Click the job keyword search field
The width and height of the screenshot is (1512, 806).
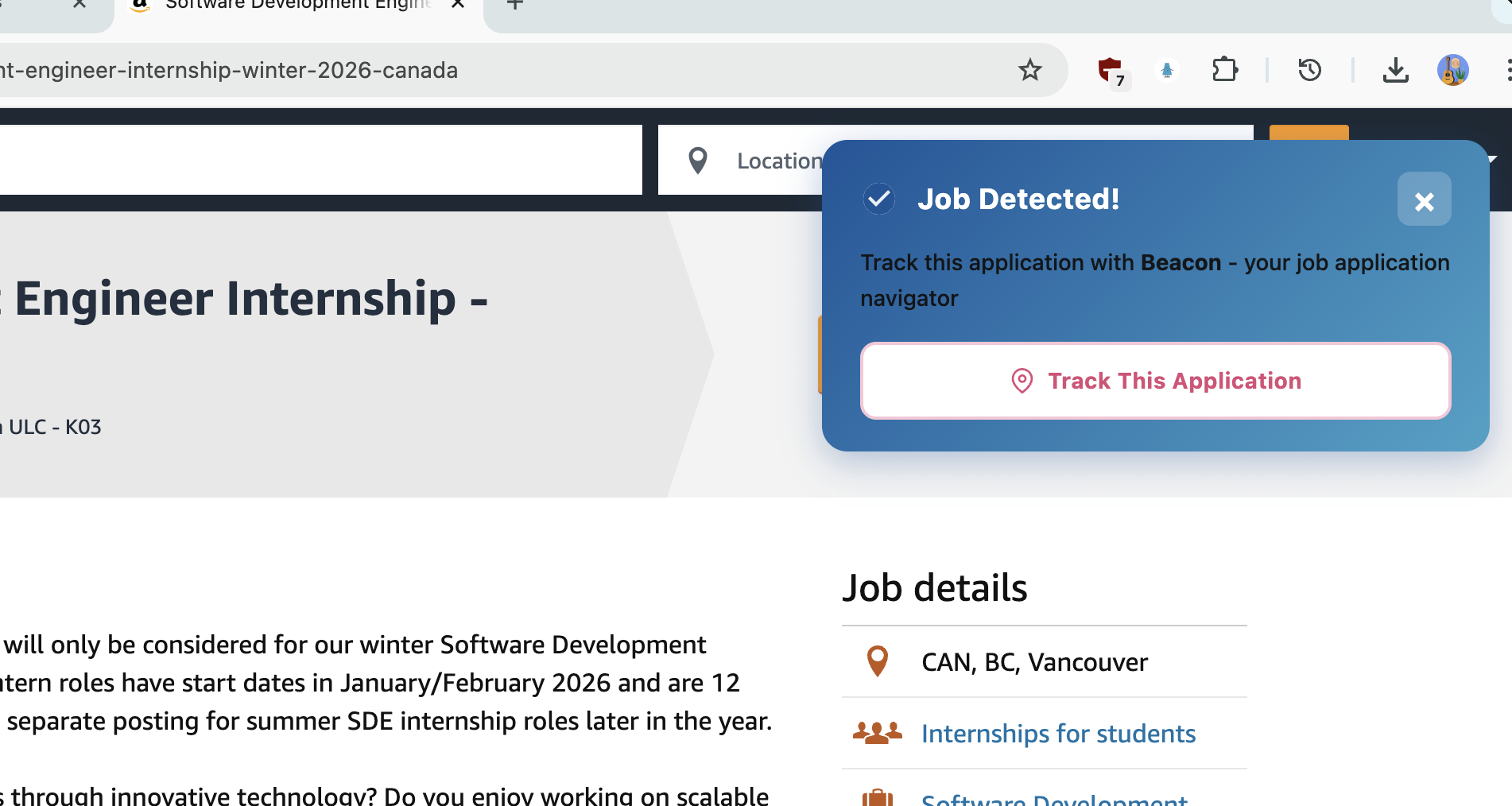320,160
